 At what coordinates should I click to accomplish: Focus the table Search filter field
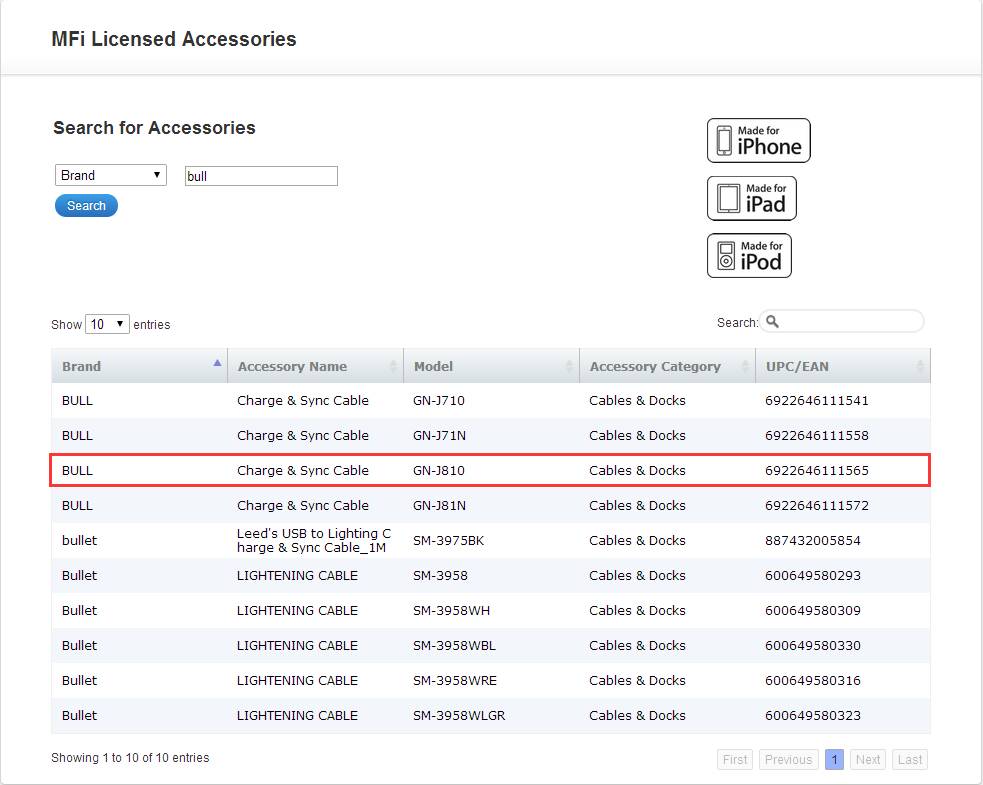pyautogui.click(x=842, y=322)
